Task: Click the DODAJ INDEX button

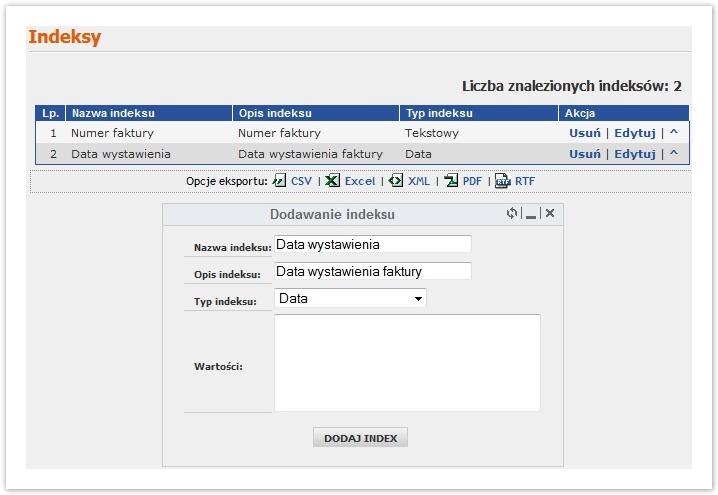Action: point(361,438)
